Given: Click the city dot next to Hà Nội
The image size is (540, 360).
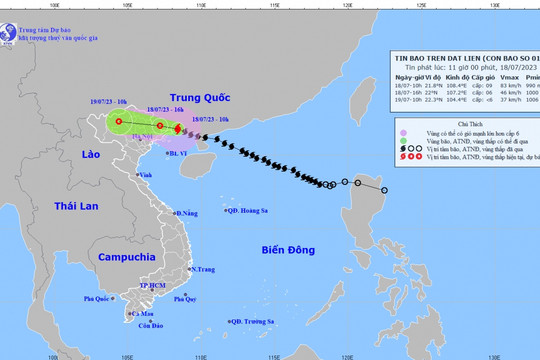Looking at the screenshot, I should tap(141, 140).
